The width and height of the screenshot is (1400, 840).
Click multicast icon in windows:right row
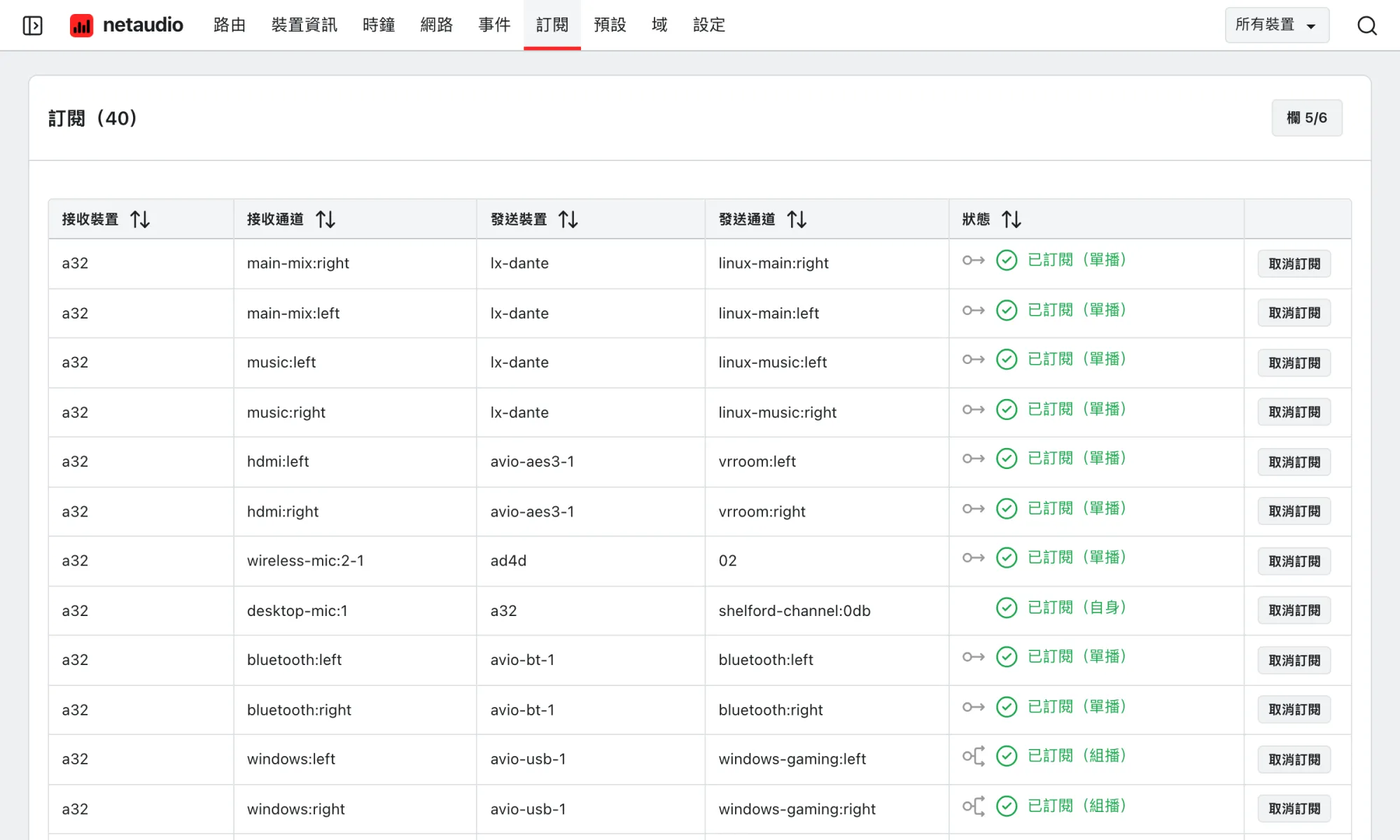[x=973, y=806]
